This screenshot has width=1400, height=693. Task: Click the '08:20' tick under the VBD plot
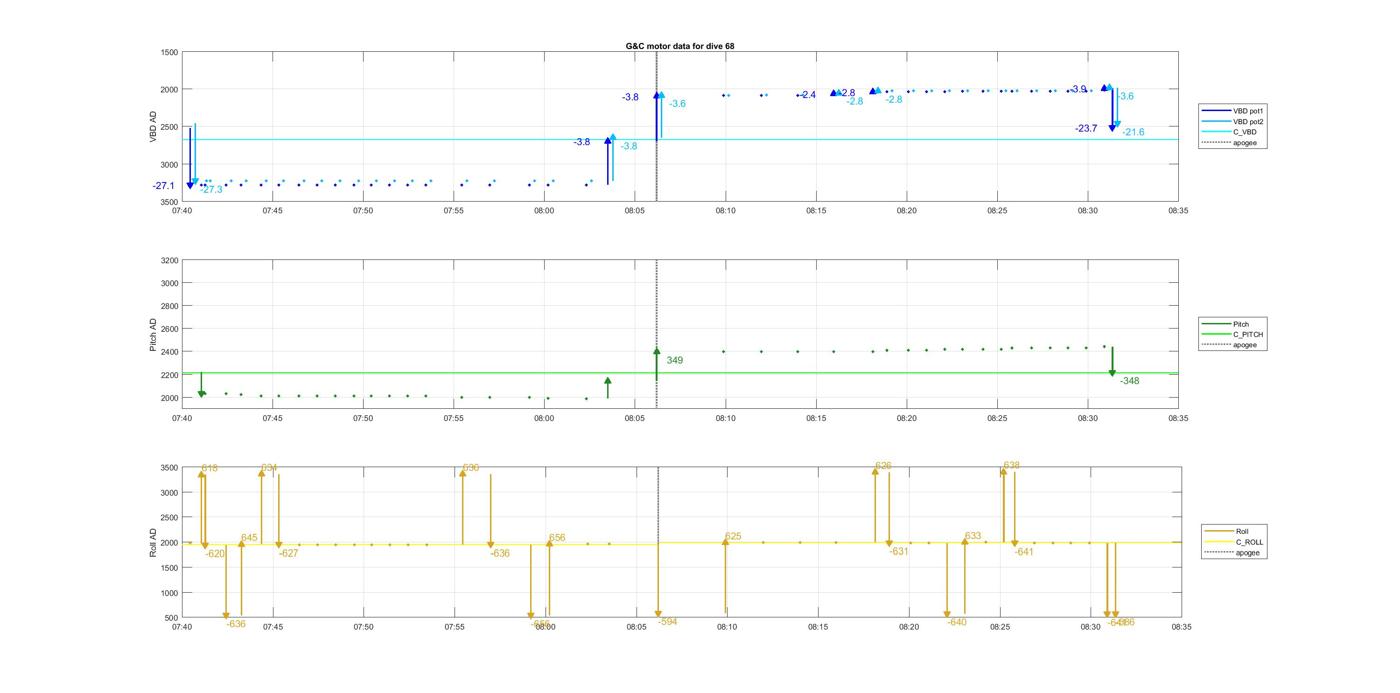point(906,211)
